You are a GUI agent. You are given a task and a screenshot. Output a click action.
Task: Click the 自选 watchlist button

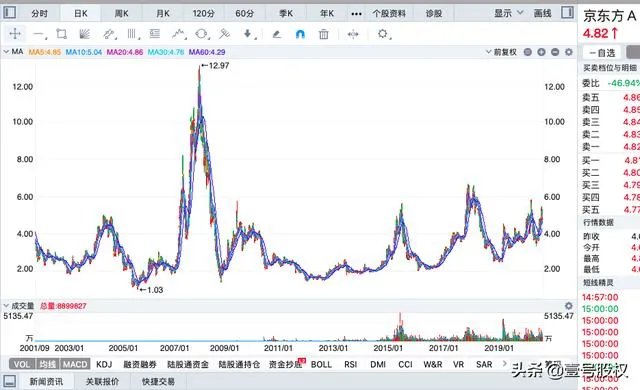(602, 53)
